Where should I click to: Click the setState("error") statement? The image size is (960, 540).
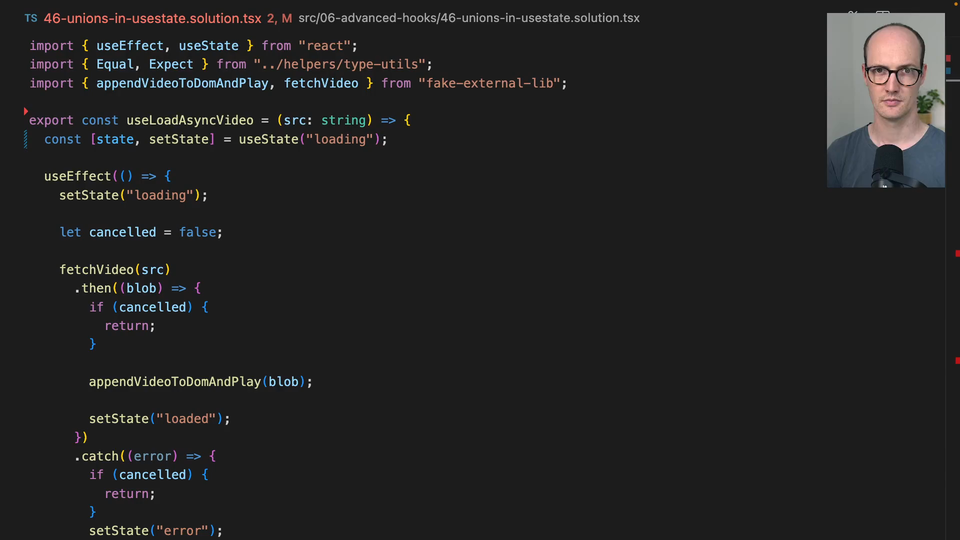coord(155,530)
